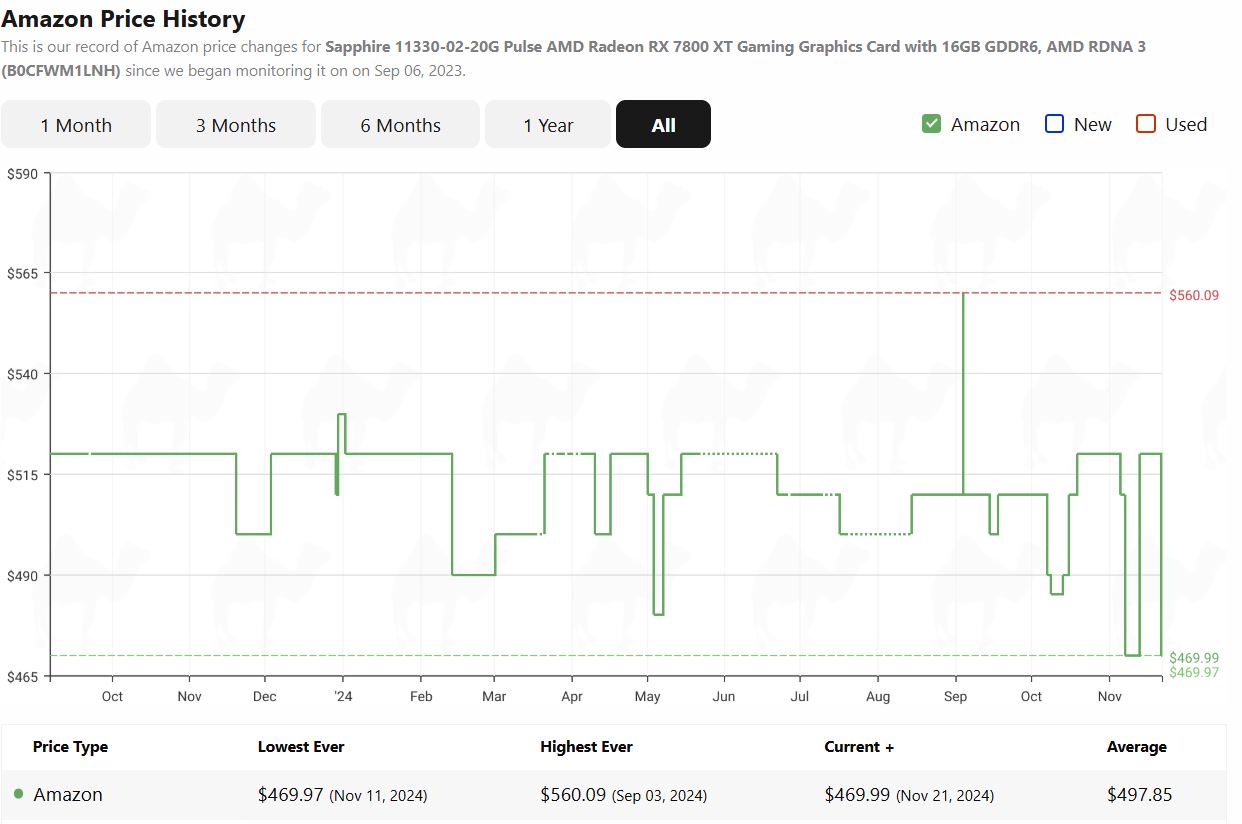1242x824 pixels.
Task: Click the $565 y-axis label
Action: (22, 273)
